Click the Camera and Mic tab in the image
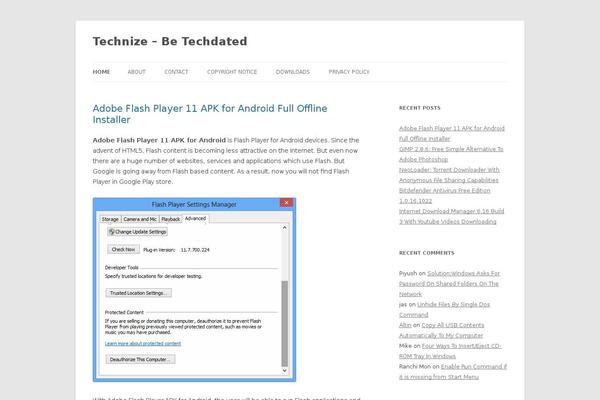Image resolution: width=600 pixels, height=400 pixels. pos(140,219)
